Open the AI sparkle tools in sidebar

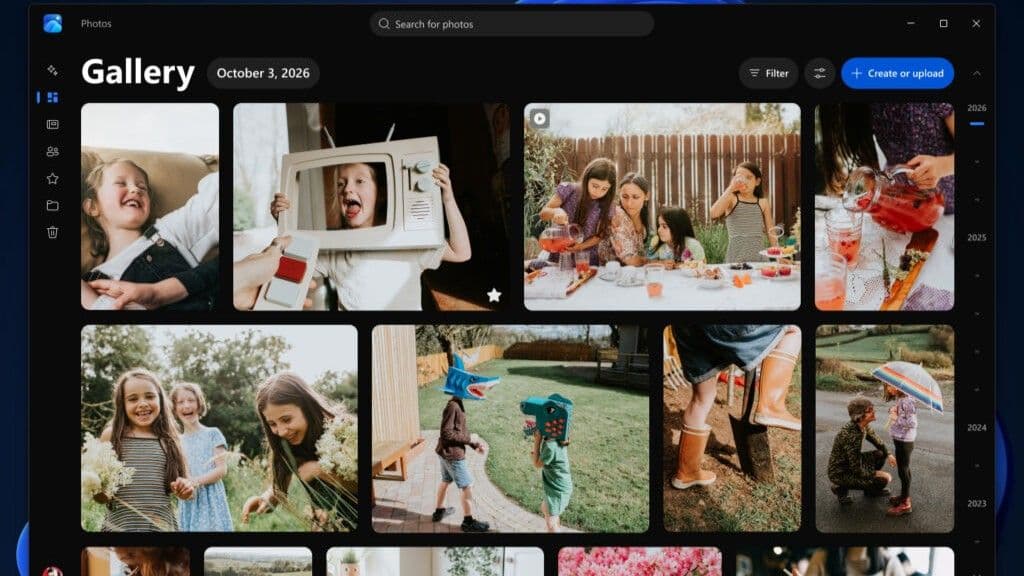point(52,70)
